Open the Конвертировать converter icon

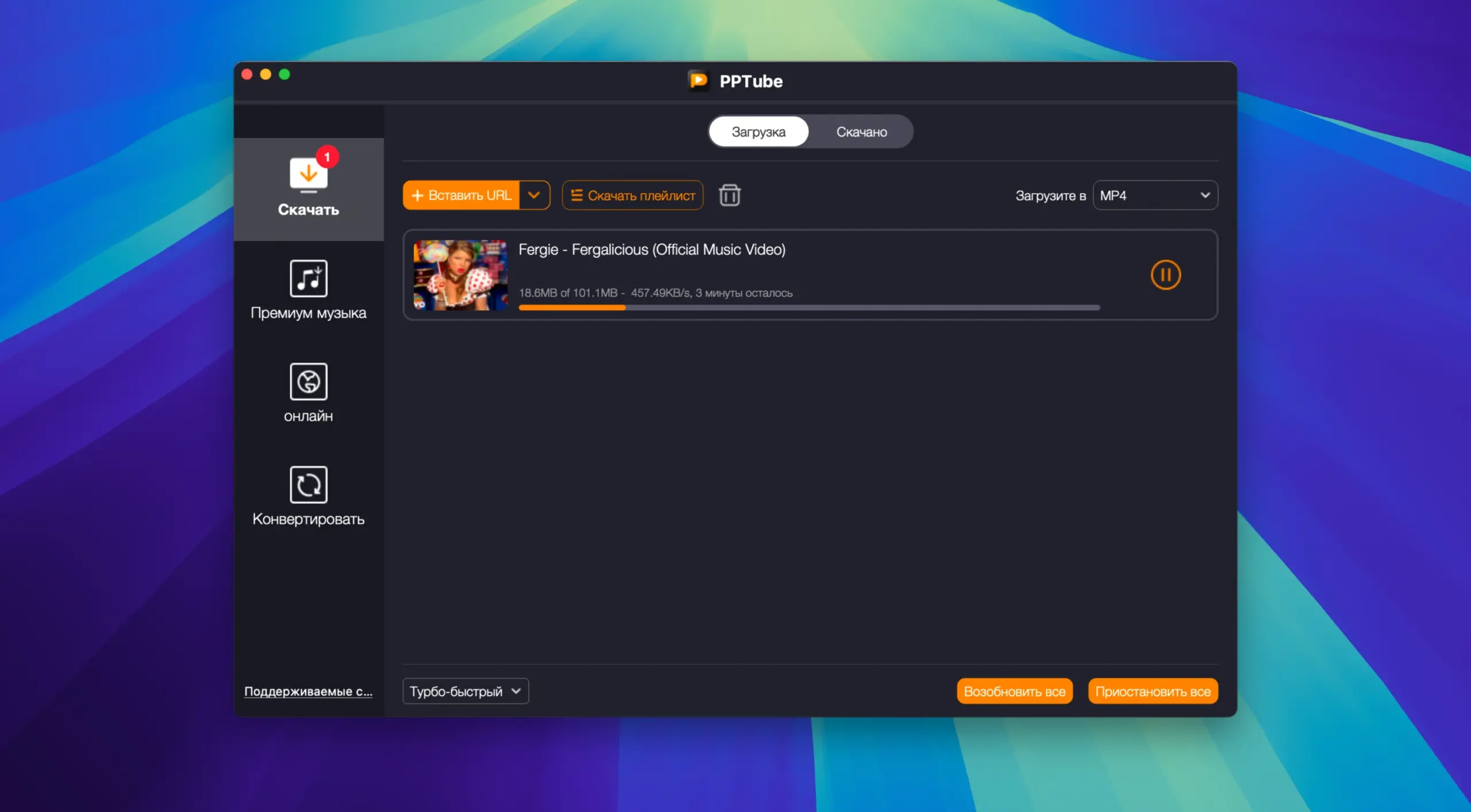(x=308, y=485)
